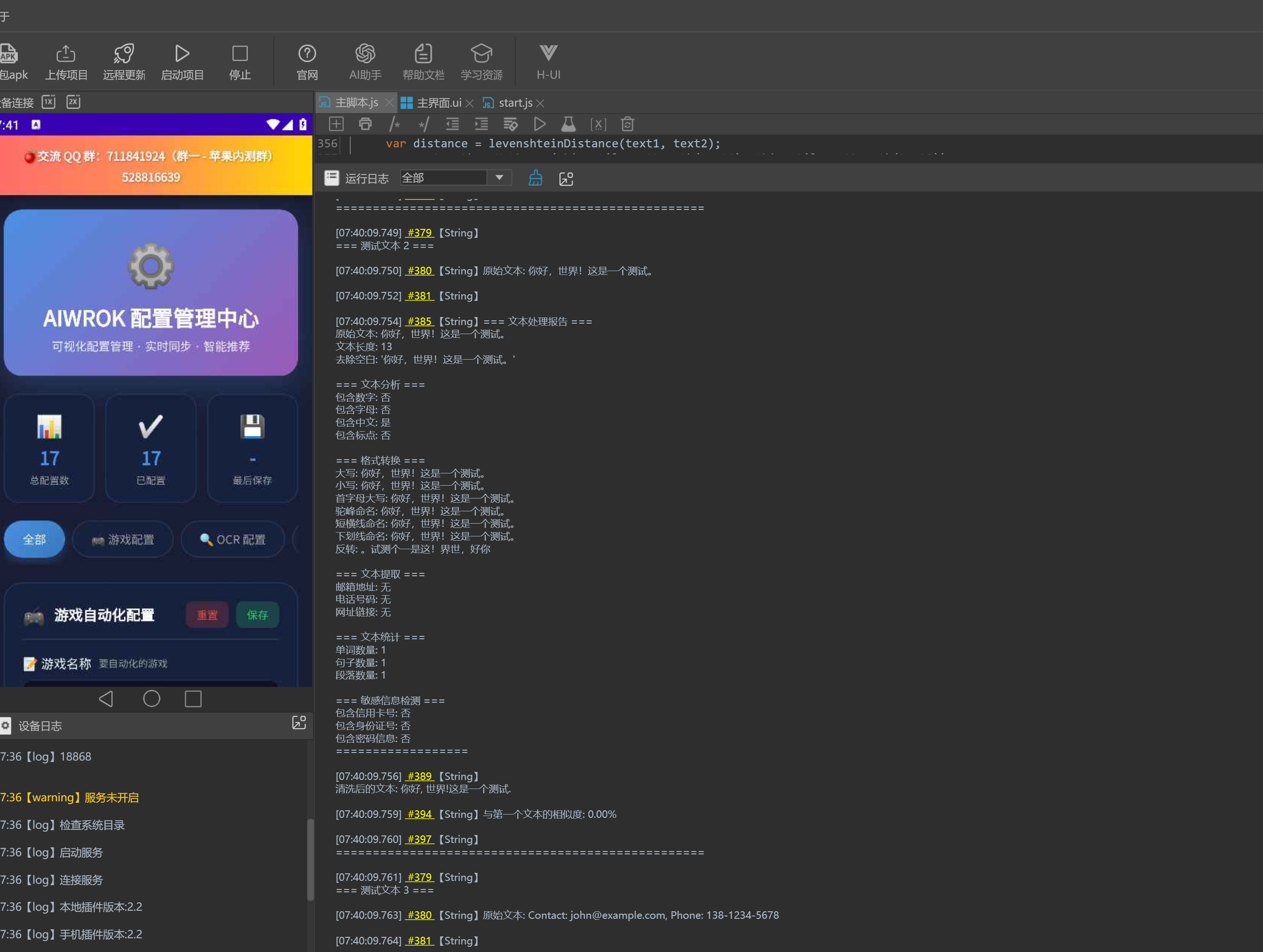1263x952 pixels.
Task: Click the red 重置 button
Action: [207, 615]
